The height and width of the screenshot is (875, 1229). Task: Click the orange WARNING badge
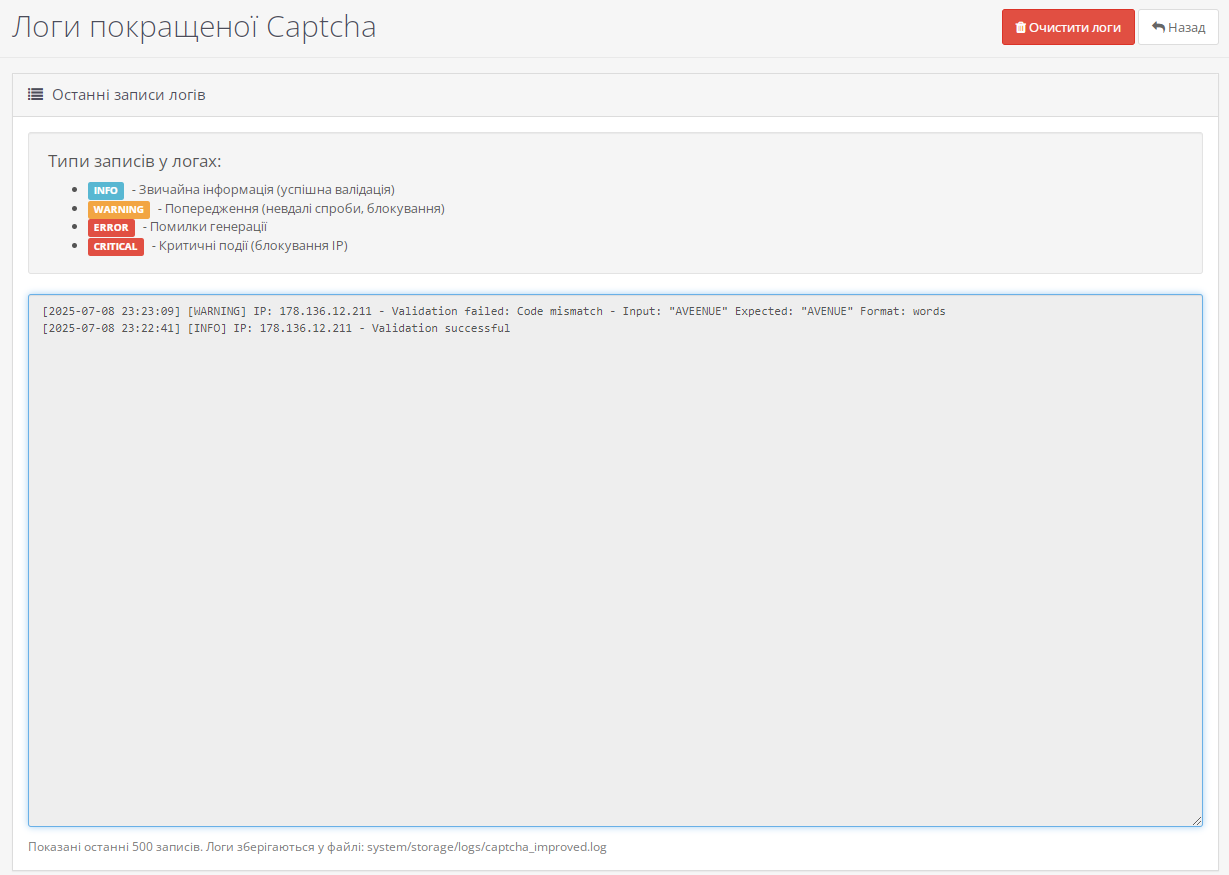119,209
